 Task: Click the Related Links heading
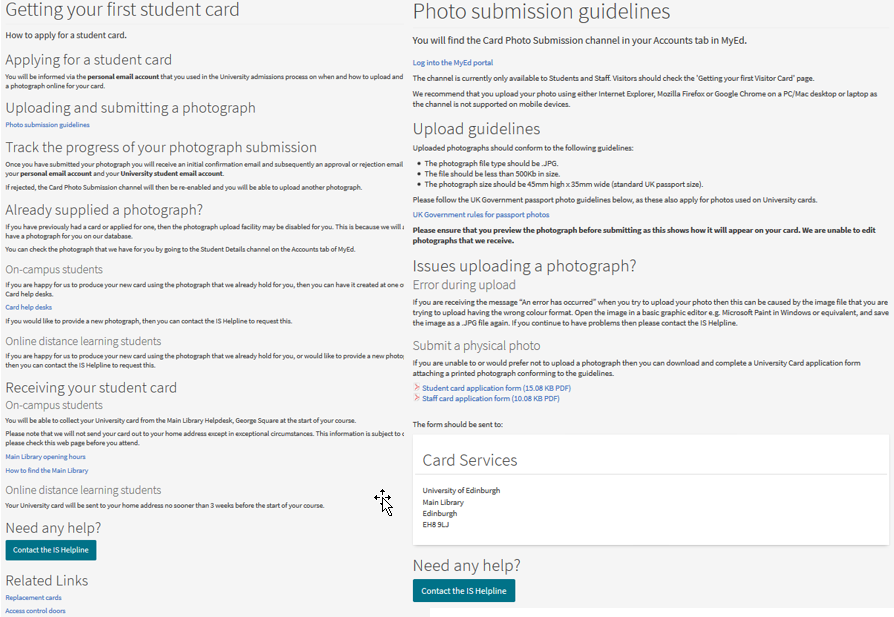[x=47, y=581]
